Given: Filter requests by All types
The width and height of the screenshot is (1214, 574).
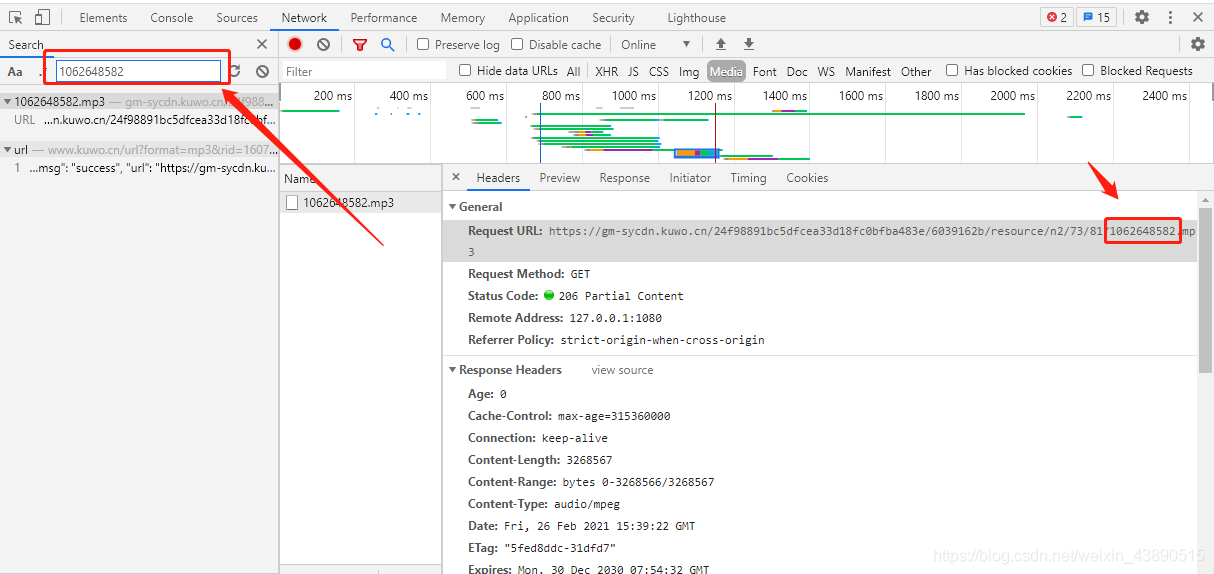Looking at the screenshot, I should 573,71.
